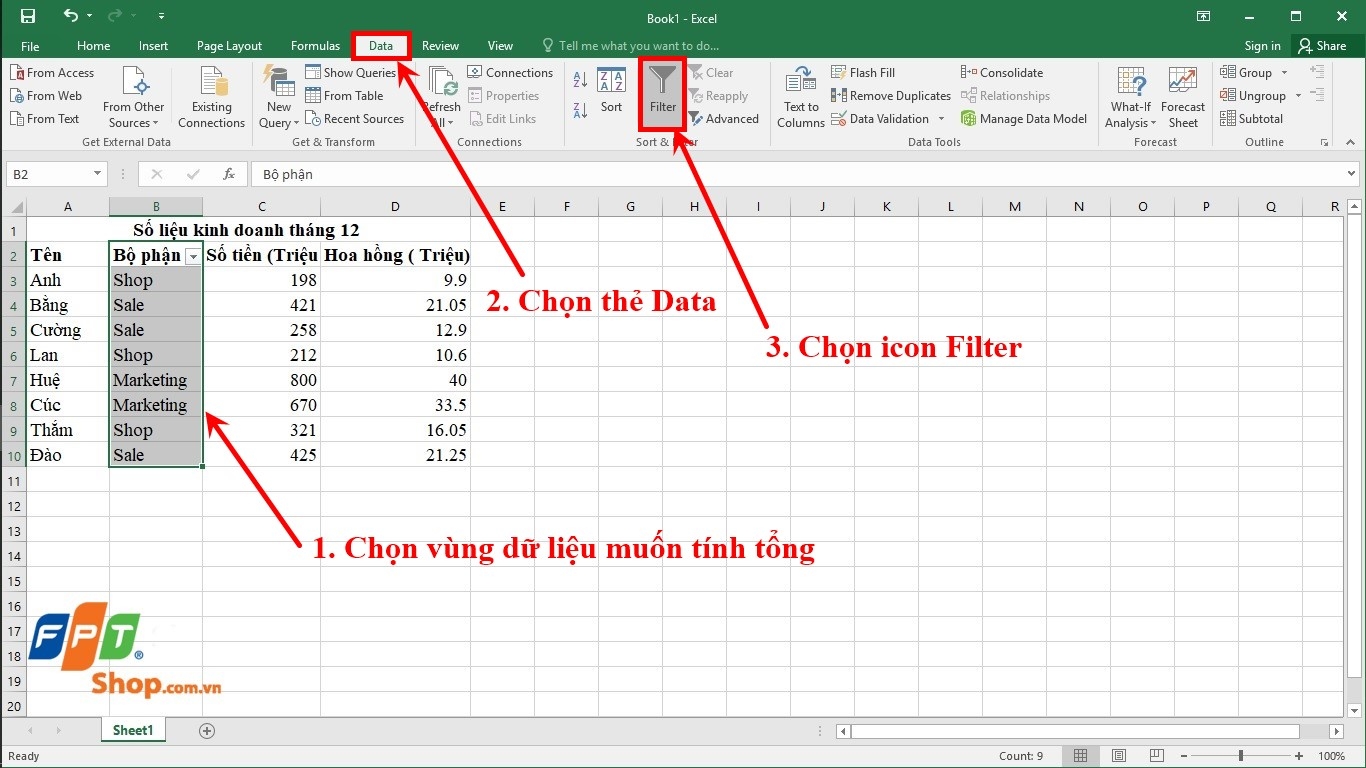The width and height of the screenshot is (1366, 768).
Task: Switch to Normal view
Action: pos(1082,756)
